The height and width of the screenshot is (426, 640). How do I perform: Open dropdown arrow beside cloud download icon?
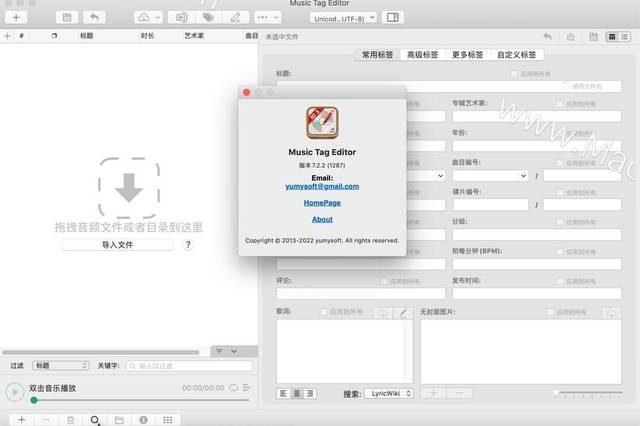[158, 18]
